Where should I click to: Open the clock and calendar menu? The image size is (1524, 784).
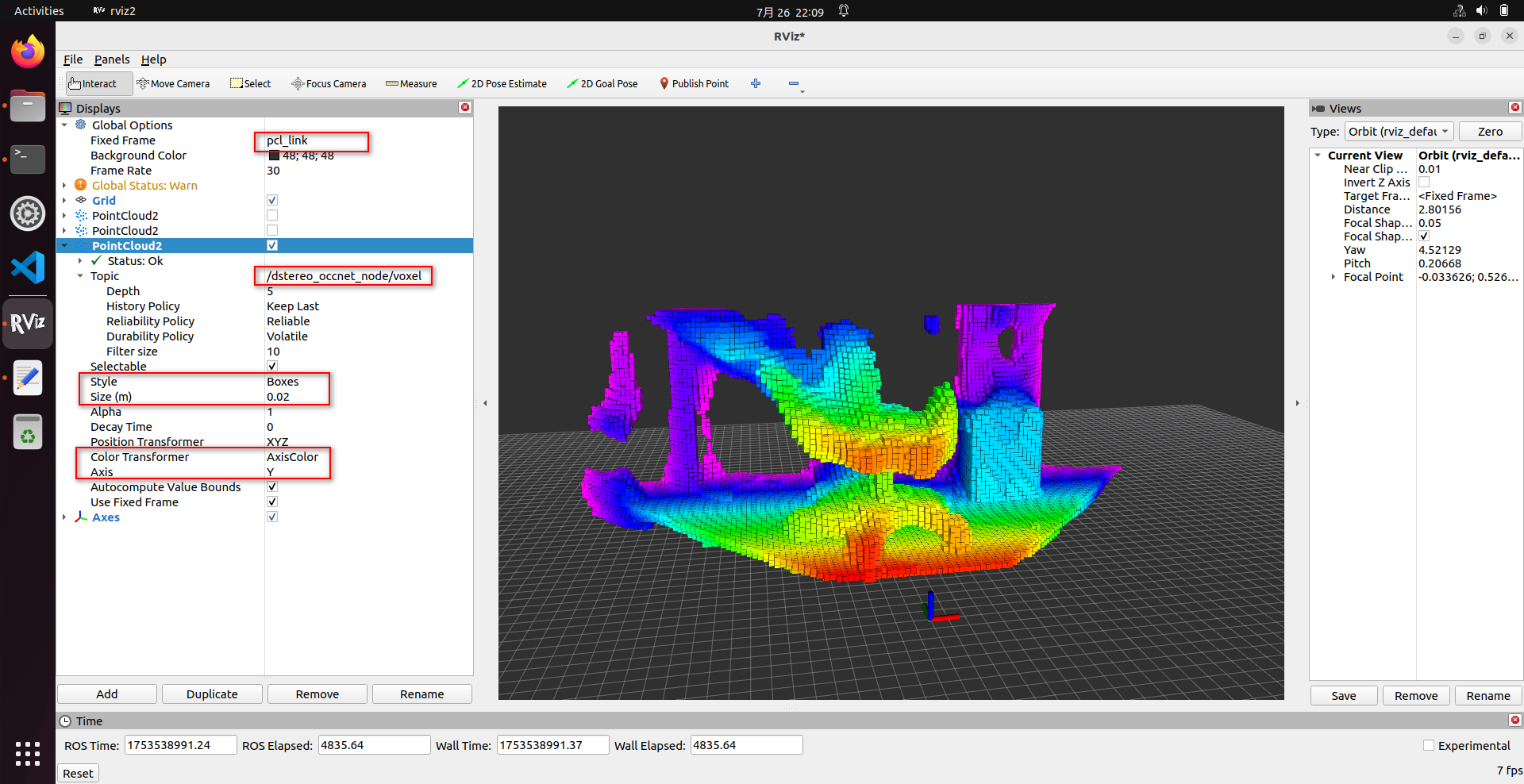790,12
